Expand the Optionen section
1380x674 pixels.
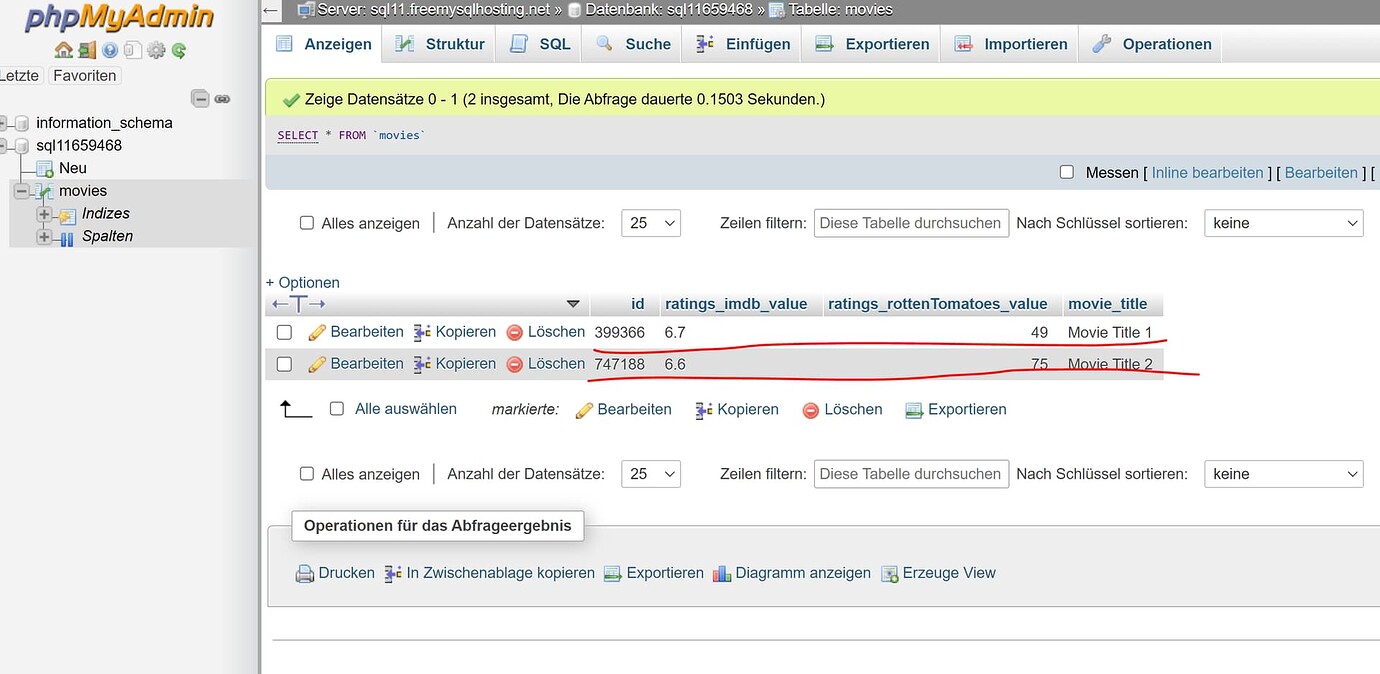click(x=302, y=282)
